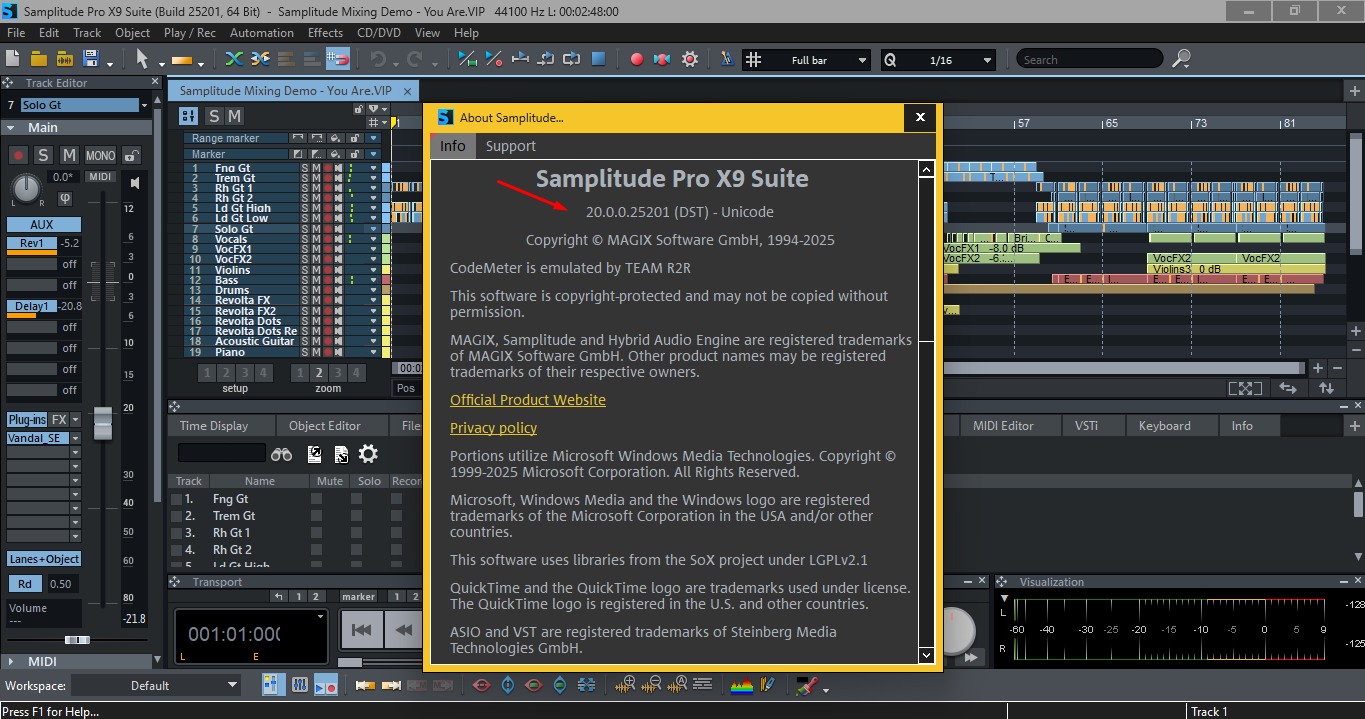Click the play/record icon in bottom toolbar
The height and width of the screenshot is (719, 1365).
point(326,685)
